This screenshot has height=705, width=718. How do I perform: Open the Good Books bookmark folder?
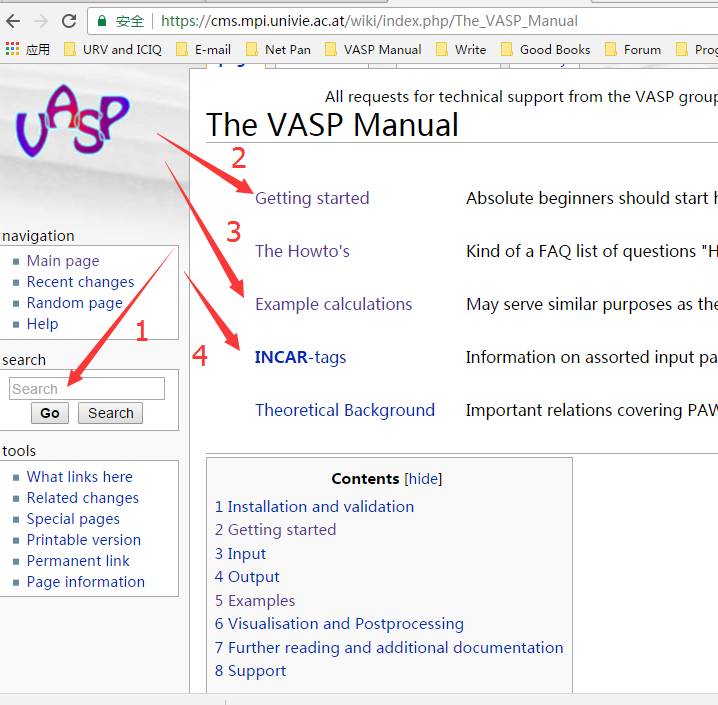pyautogui.click(x=545, y=49)
